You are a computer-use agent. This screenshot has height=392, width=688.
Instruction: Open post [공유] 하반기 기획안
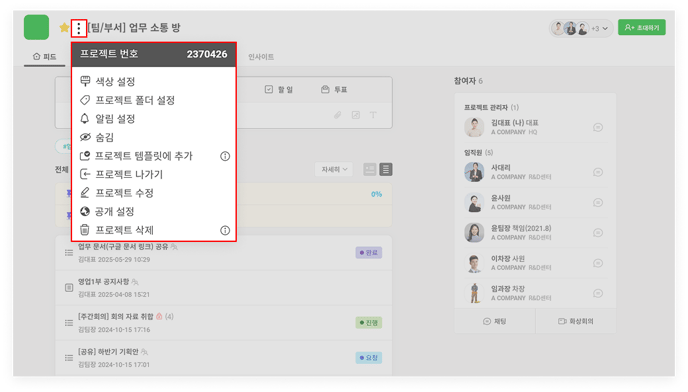(108, 352)
